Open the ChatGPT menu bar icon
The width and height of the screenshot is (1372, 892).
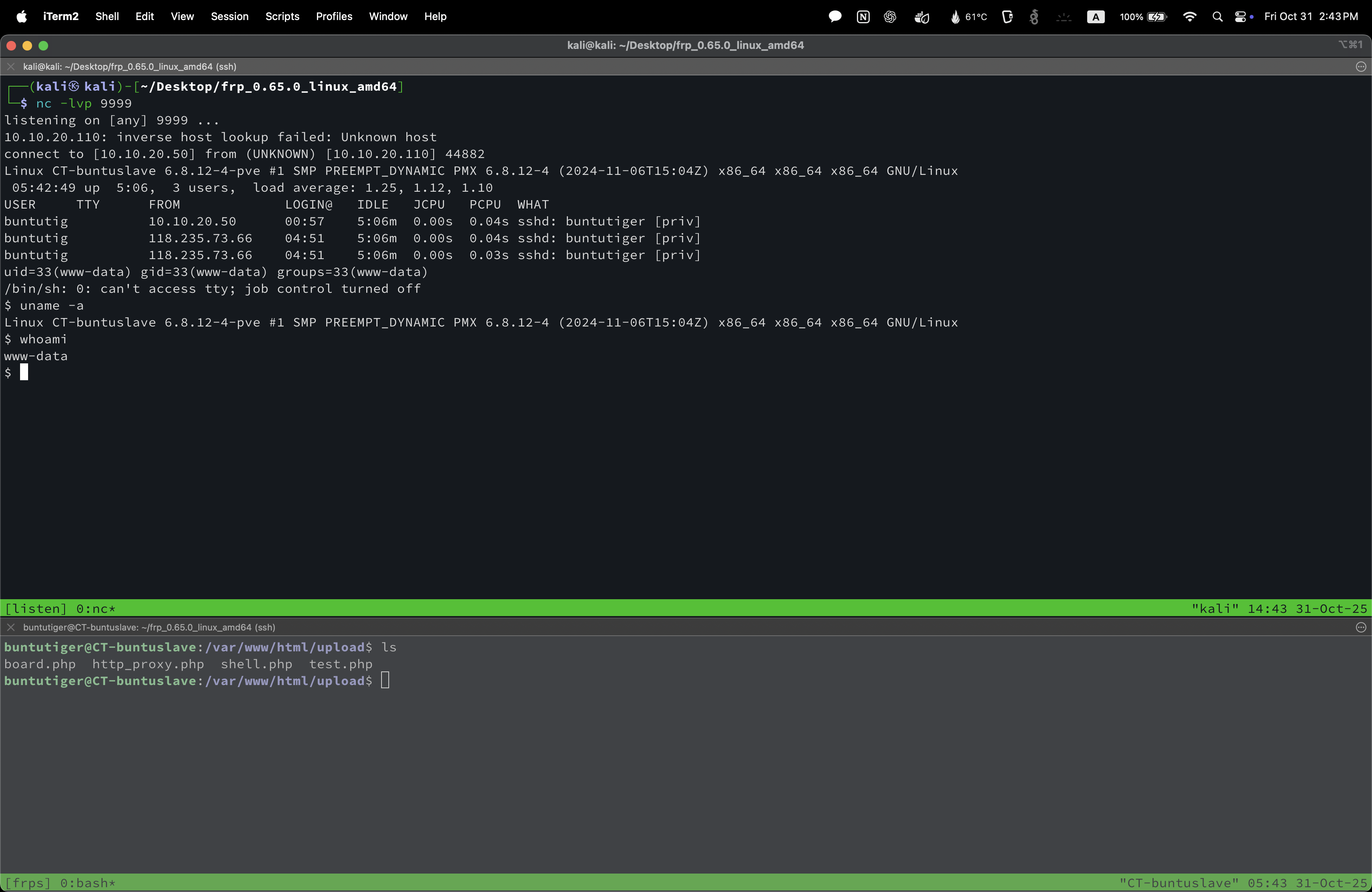(x=889, y=17)
